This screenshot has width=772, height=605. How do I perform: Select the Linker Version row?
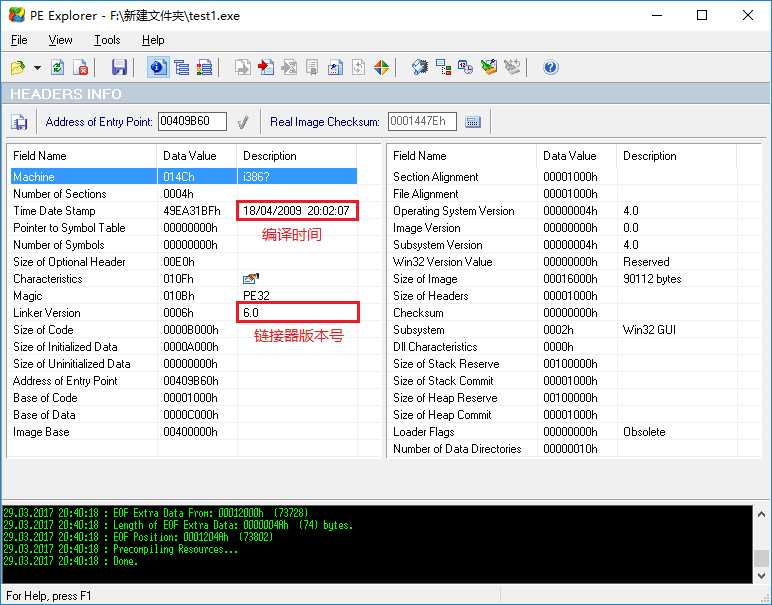pos(184,313)
